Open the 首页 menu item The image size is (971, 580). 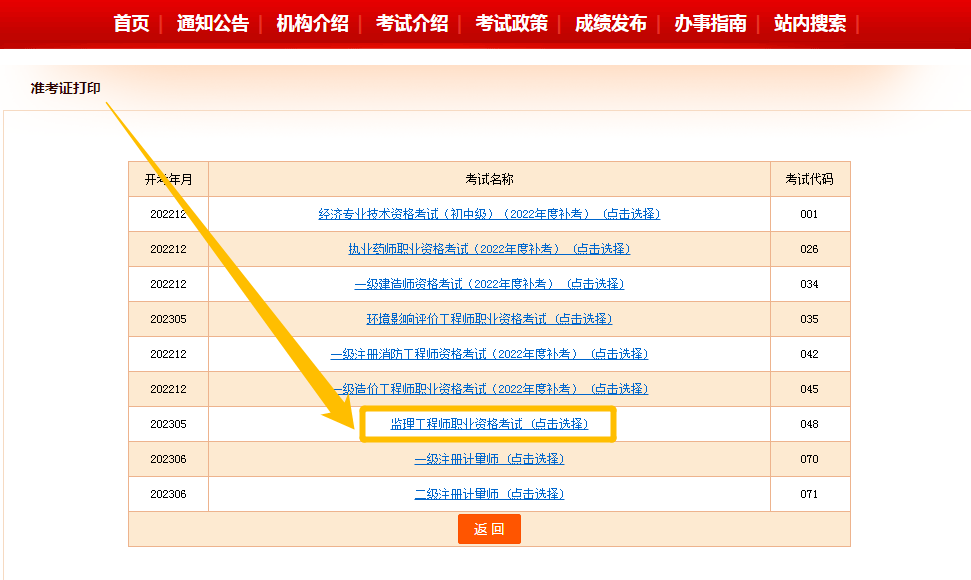(x=131, y=24)
